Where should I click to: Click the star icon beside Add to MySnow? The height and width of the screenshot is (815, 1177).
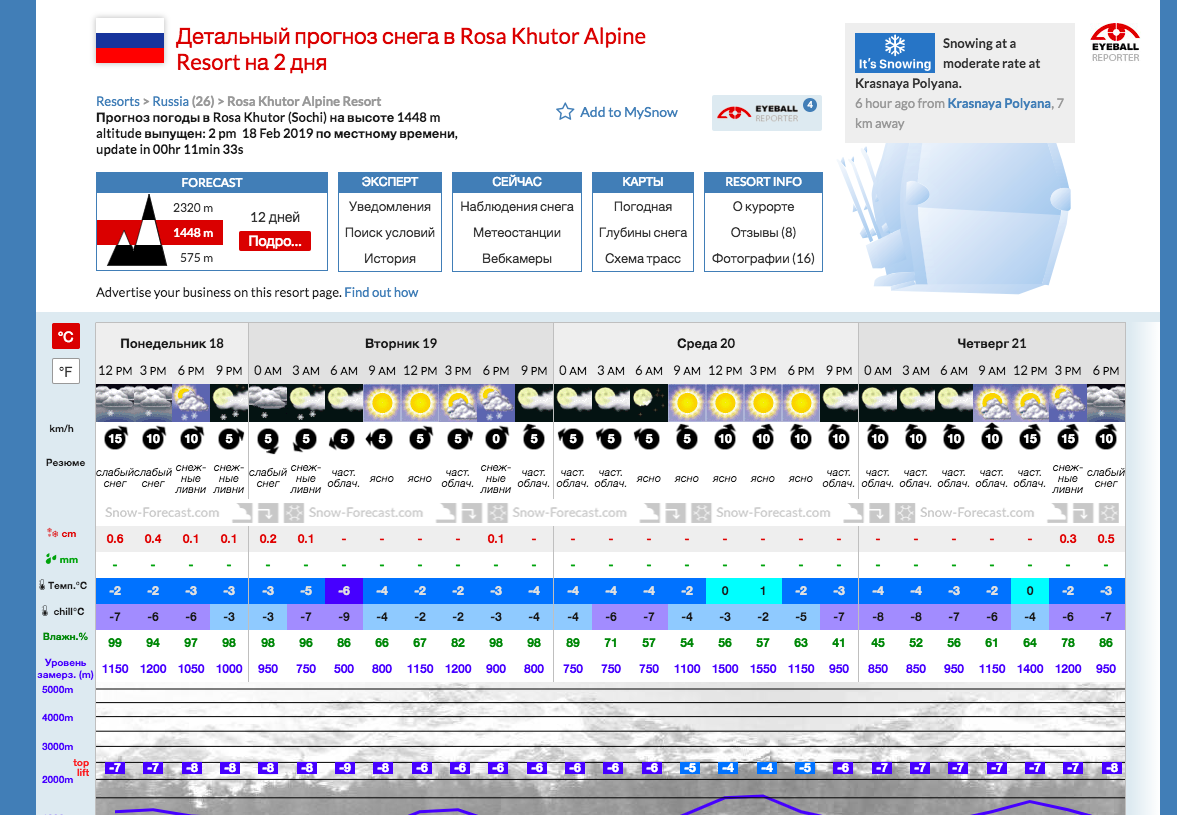point(564,112)
